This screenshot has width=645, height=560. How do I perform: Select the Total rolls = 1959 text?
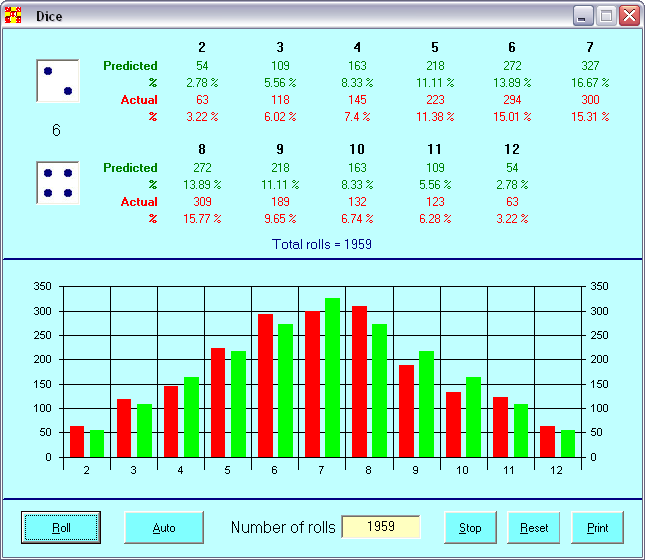point(322,244)
